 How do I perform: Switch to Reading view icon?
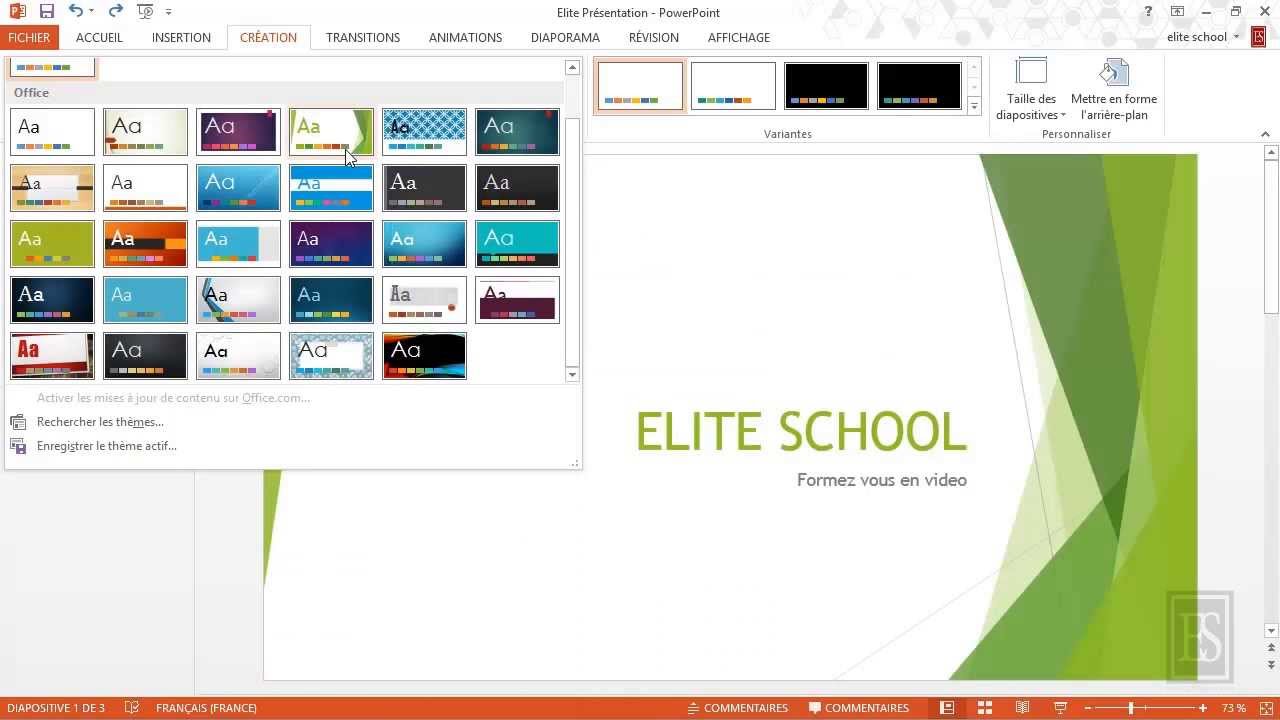pyautogui.click(x=1023, y=708)
